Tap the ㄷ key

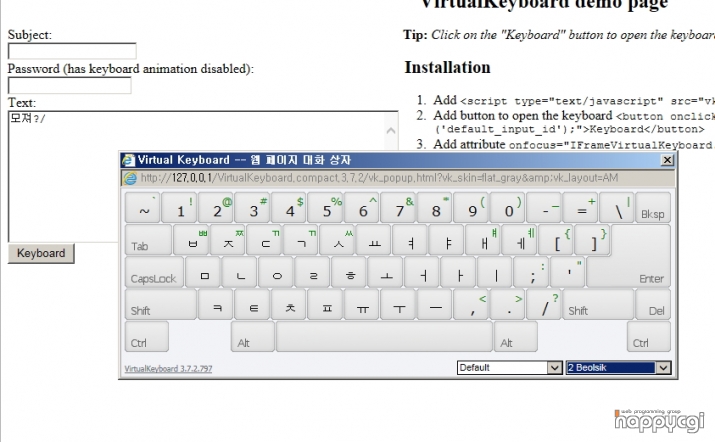(264, 239)
